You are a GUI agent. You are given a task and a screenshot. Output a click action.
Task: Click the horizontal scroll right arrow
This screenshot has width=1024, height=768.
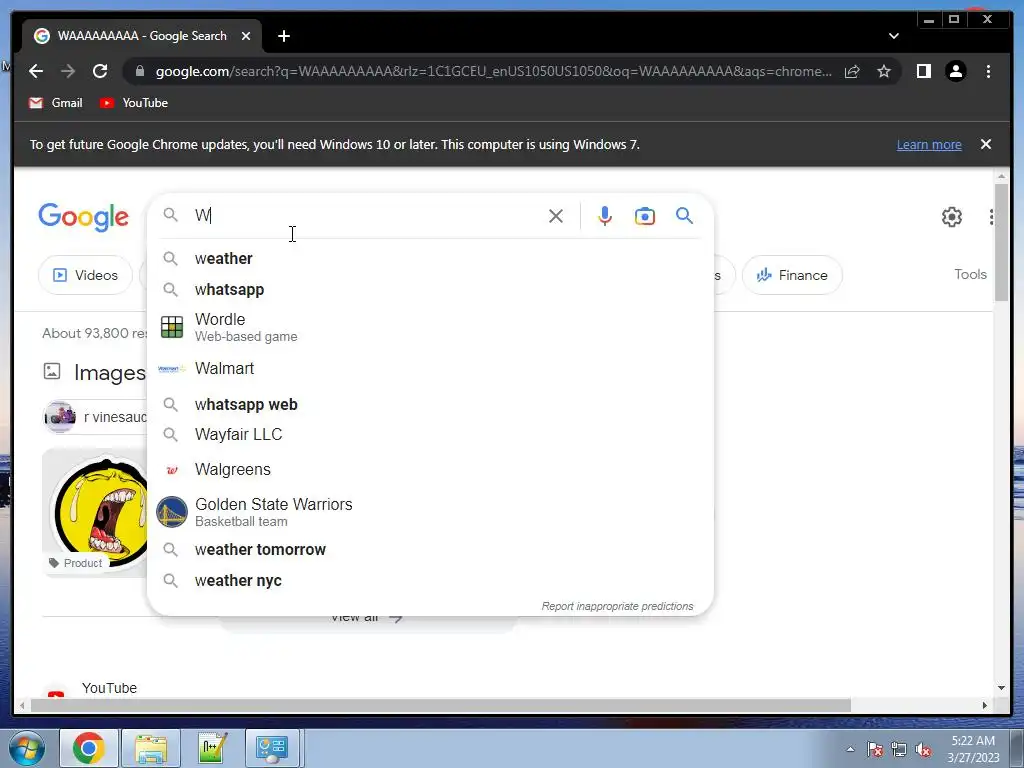985,705
